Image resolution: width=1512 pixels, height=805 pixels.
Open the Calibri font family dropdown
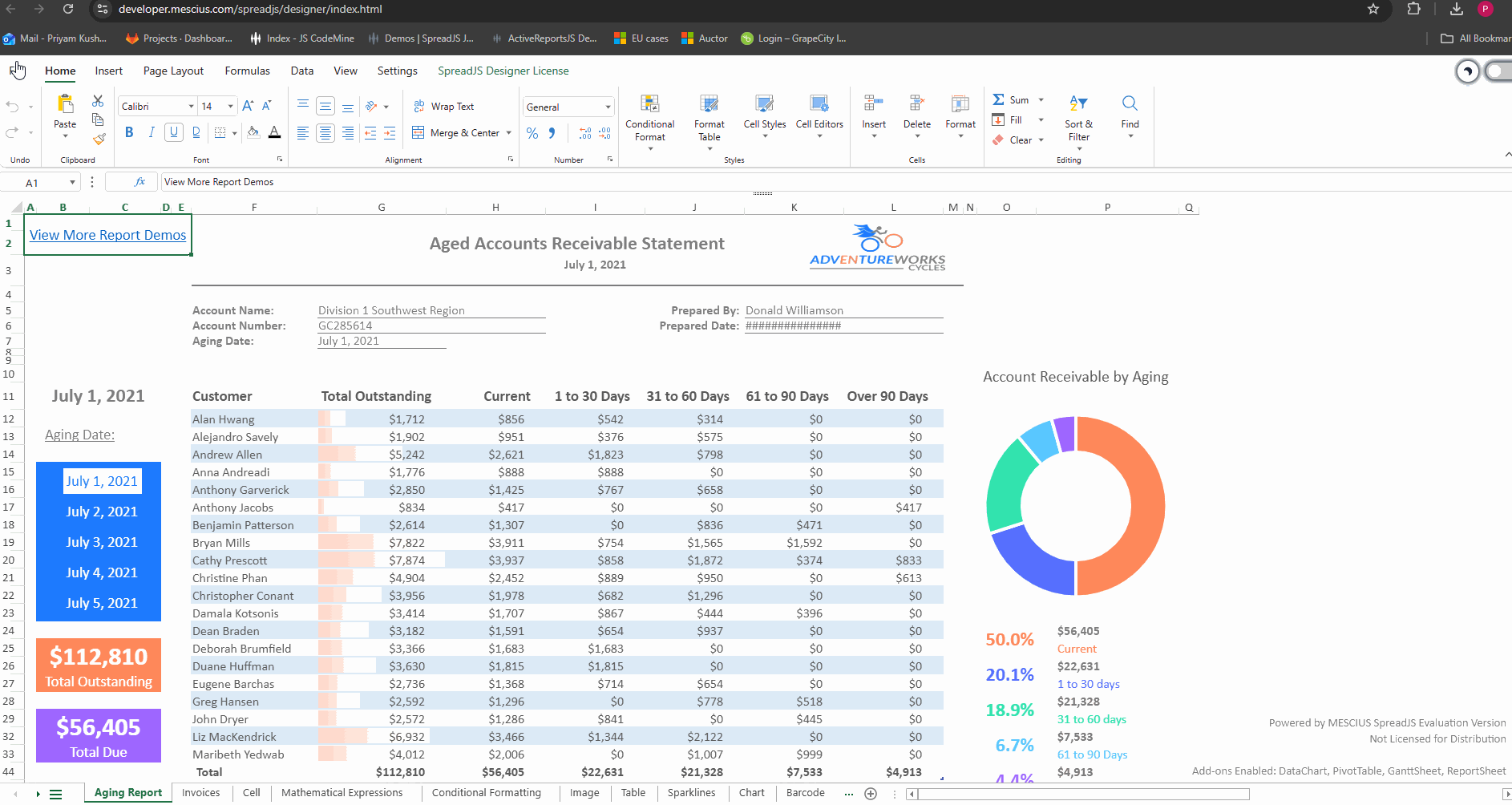pyautogui.click(x=192, y=107)
